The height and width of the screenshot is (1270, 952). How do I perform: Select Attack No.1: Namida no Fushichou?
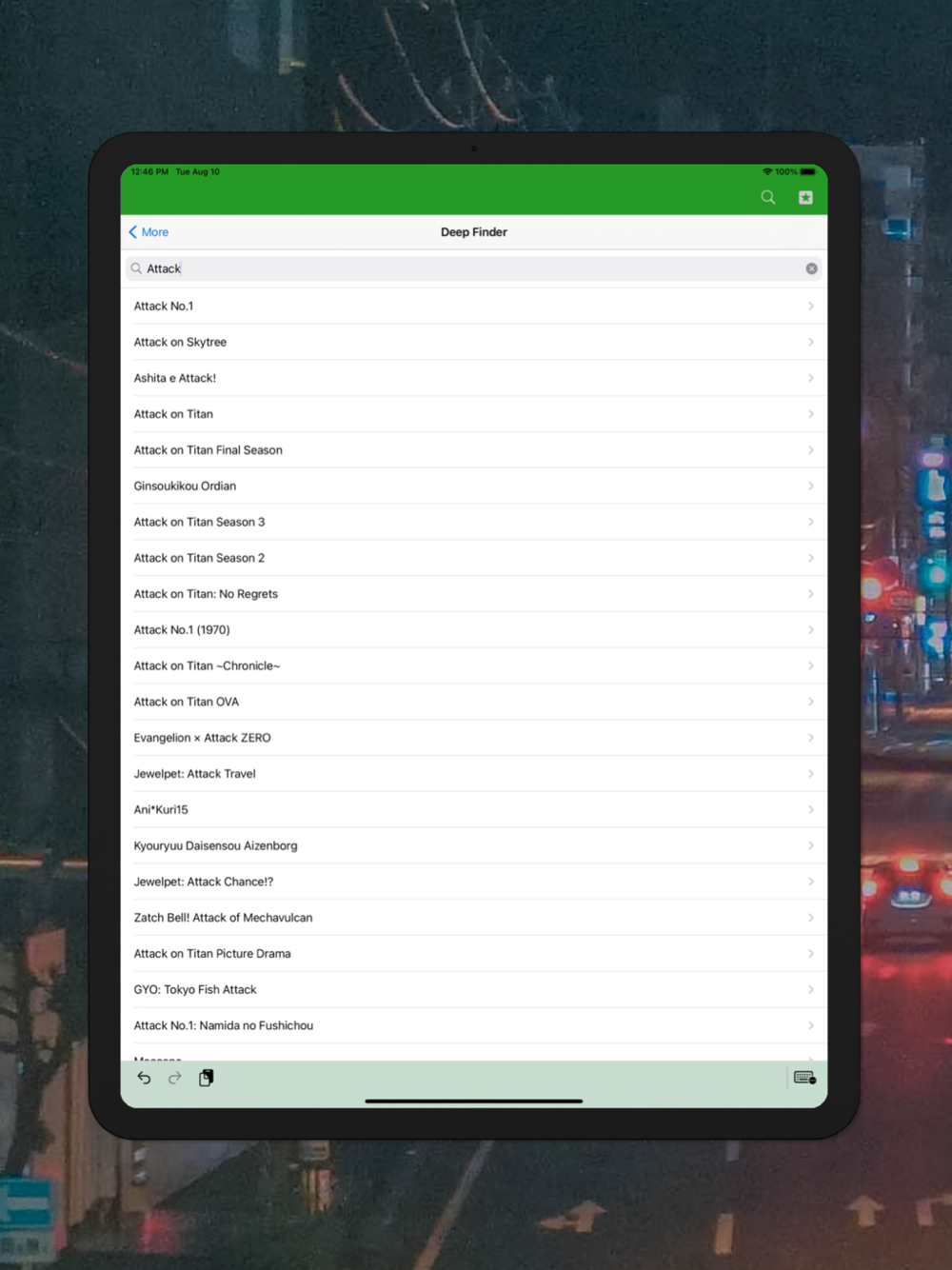474,1025
